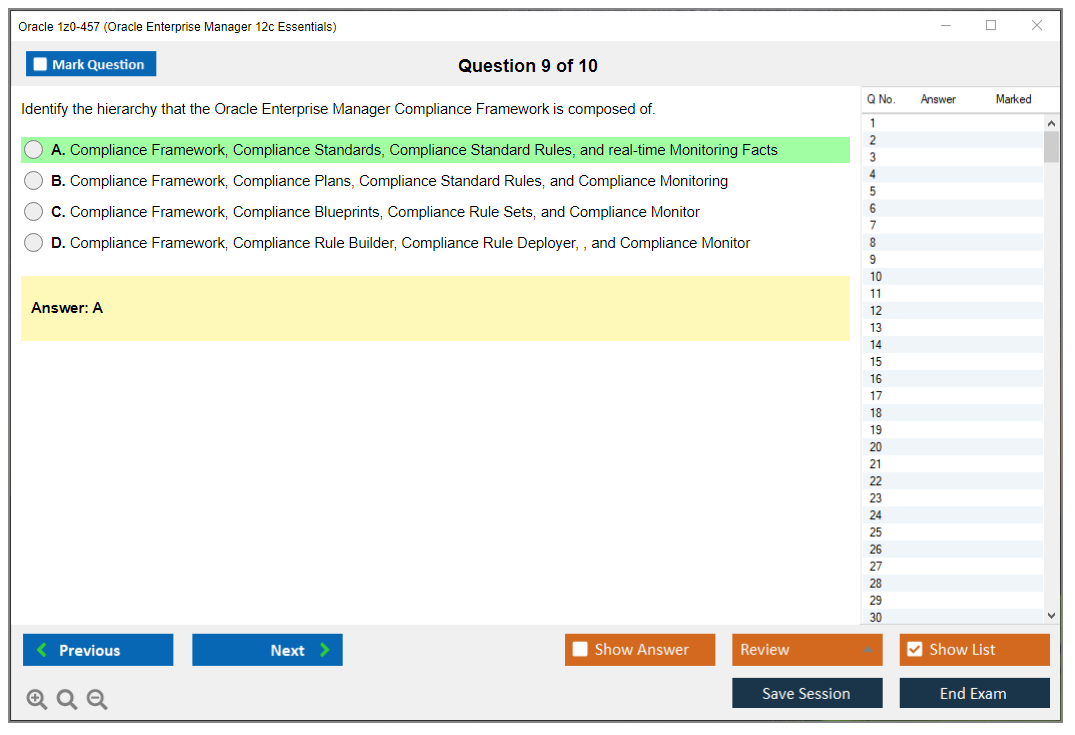Save progress via Save Session
Image resolution: width=1075 pixels, height=735 pixels.
tap(806, 692)
